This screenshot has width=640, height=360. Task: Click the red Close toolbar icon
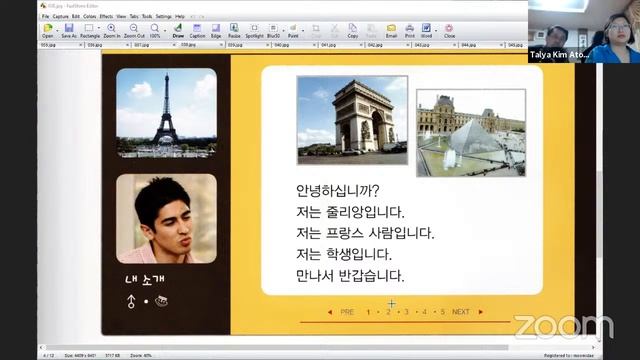[449, 28]
